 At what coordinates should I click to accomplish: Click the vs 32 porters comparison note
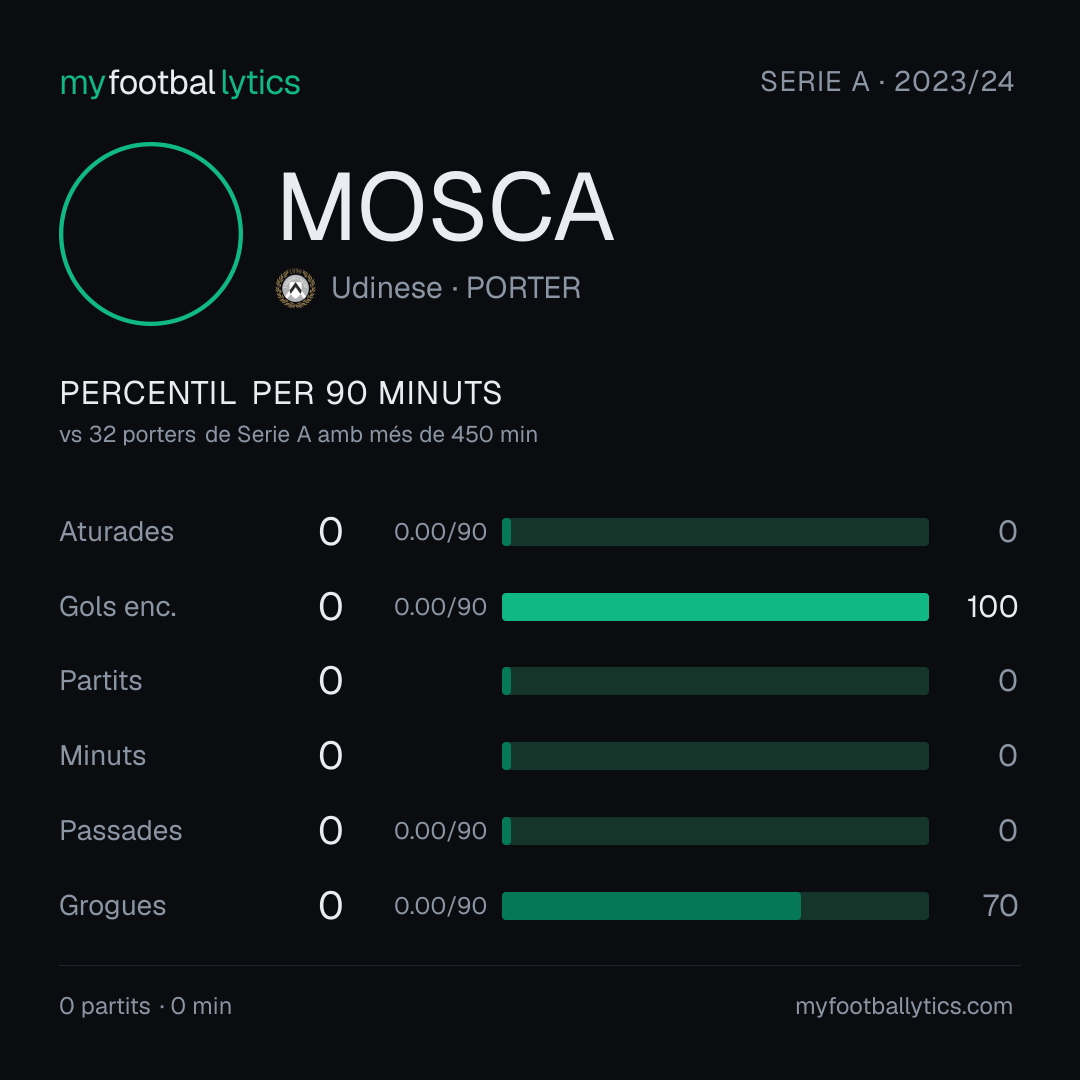point(298,435)
